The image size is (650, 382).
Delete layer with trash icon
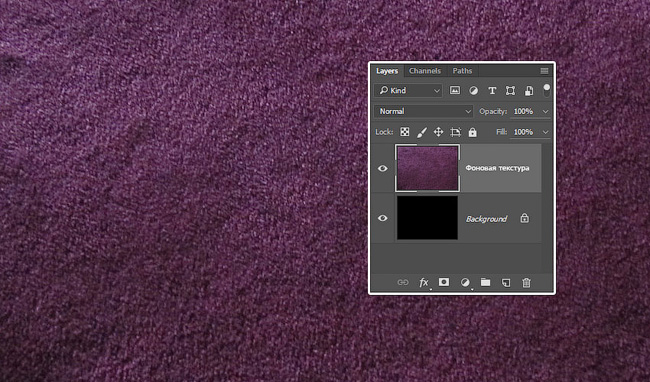pos(526,283)
